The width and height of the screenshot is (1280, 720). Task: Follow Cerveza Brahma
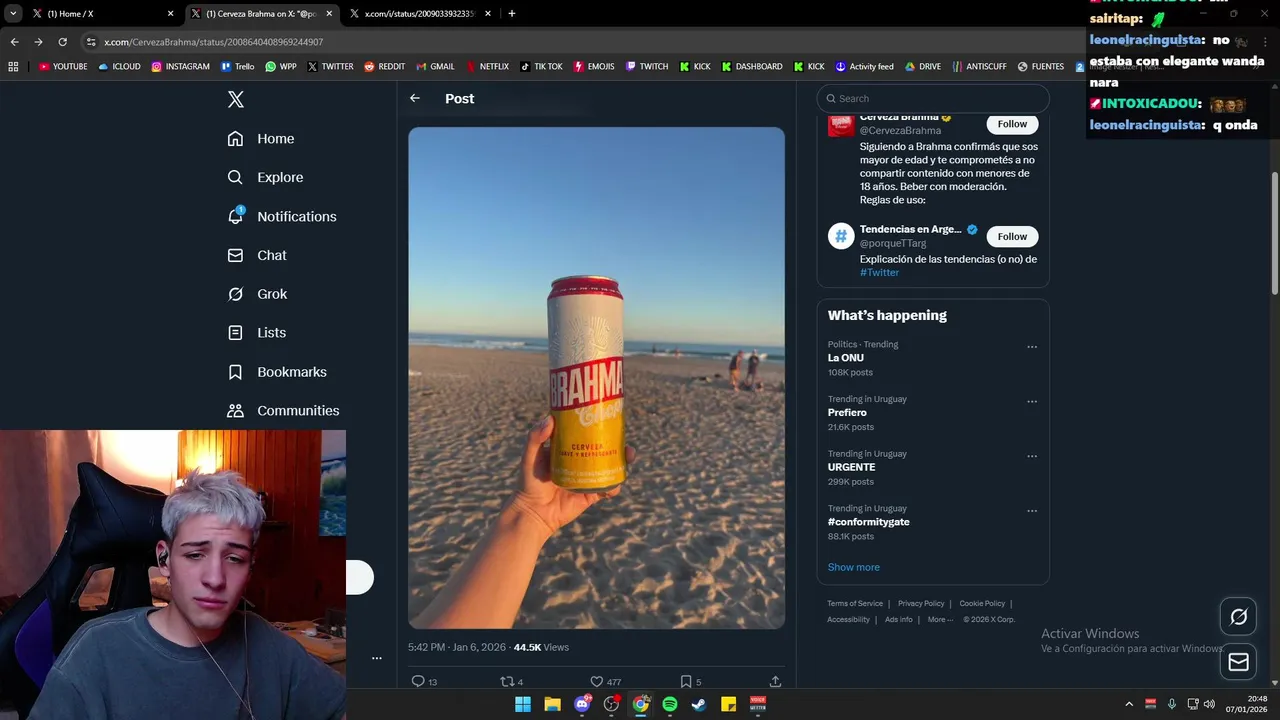1012,124
